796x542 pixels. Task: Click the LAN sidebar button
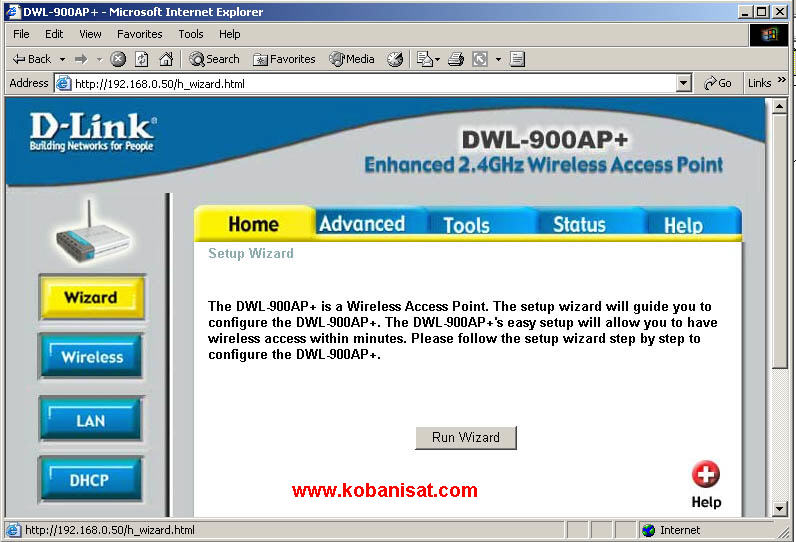(x=91, y=420)
